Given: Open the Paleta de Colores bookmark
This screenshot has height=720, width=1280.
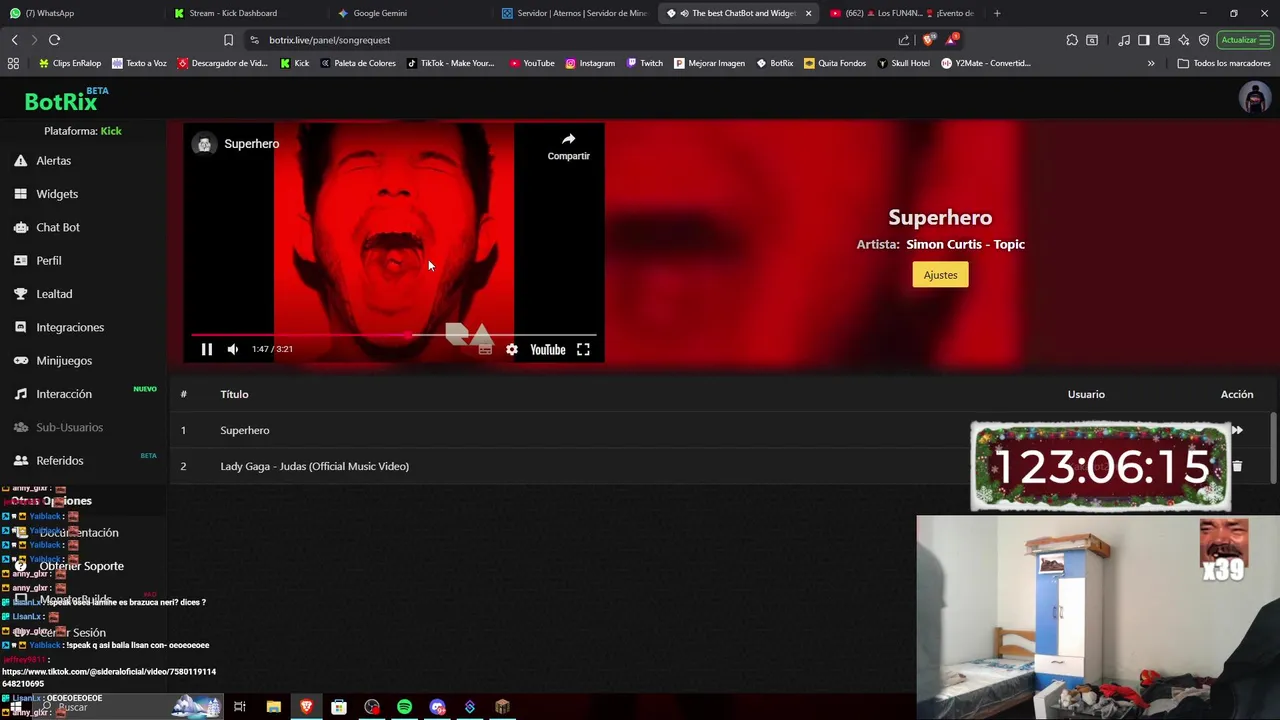Looking at the screenshot, I should [358, 63].
